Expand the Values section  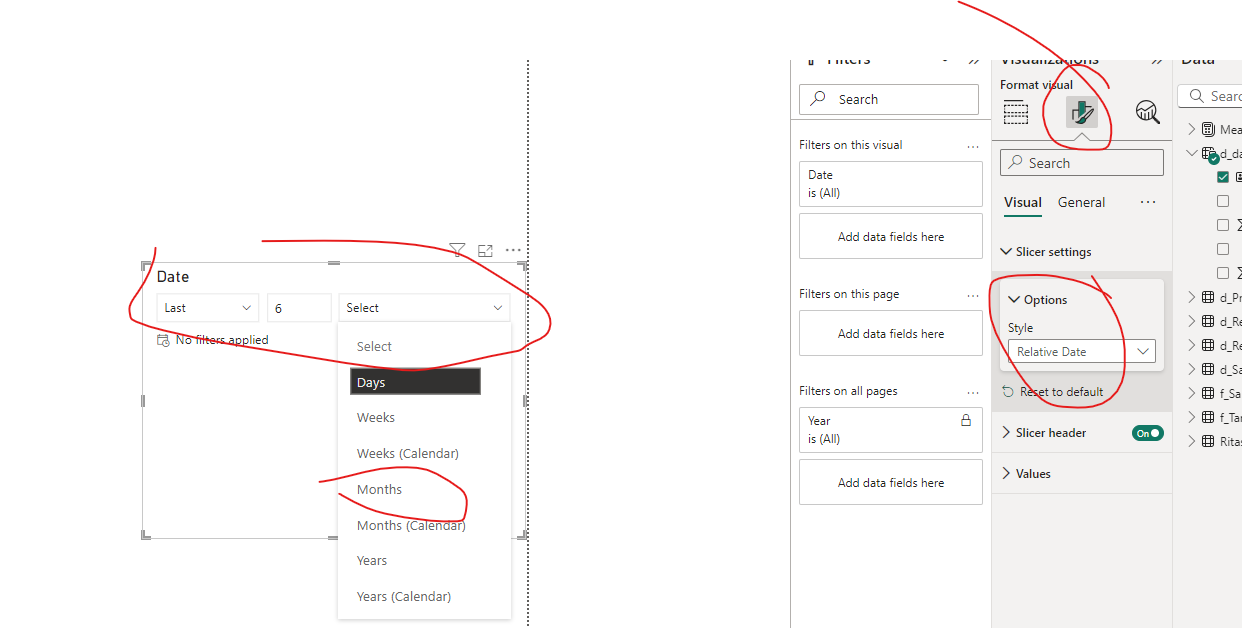[1006, 474]
